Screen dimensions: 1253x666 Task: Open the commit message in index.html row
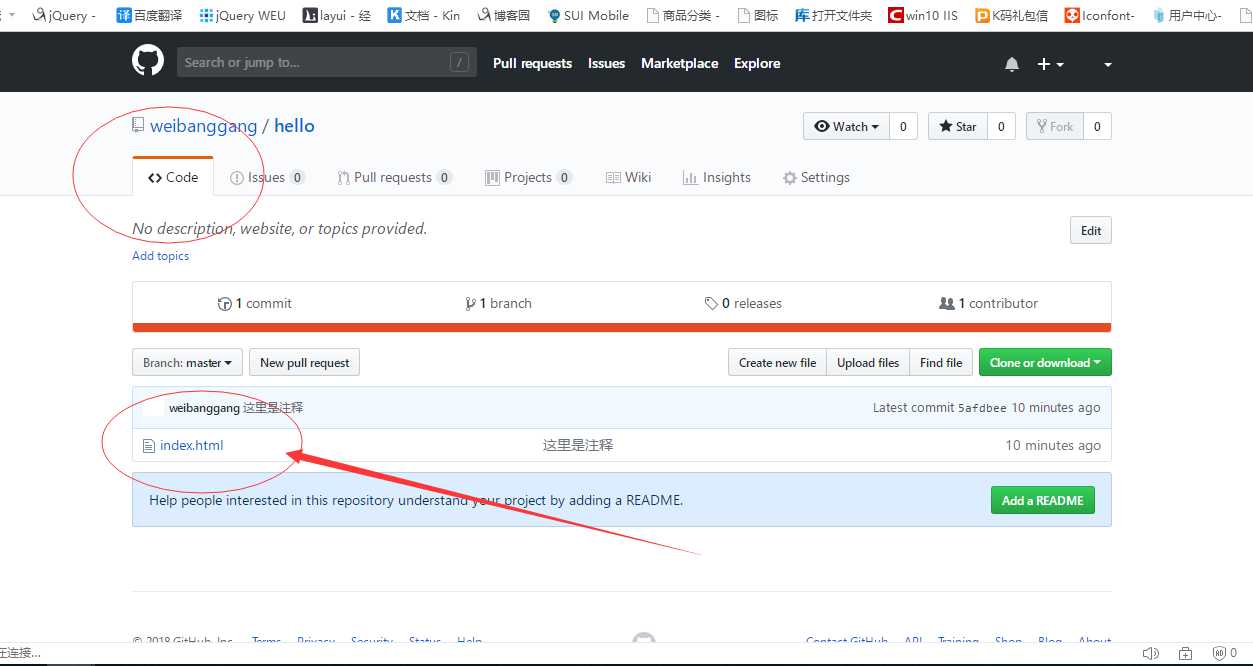pos(578,445)
